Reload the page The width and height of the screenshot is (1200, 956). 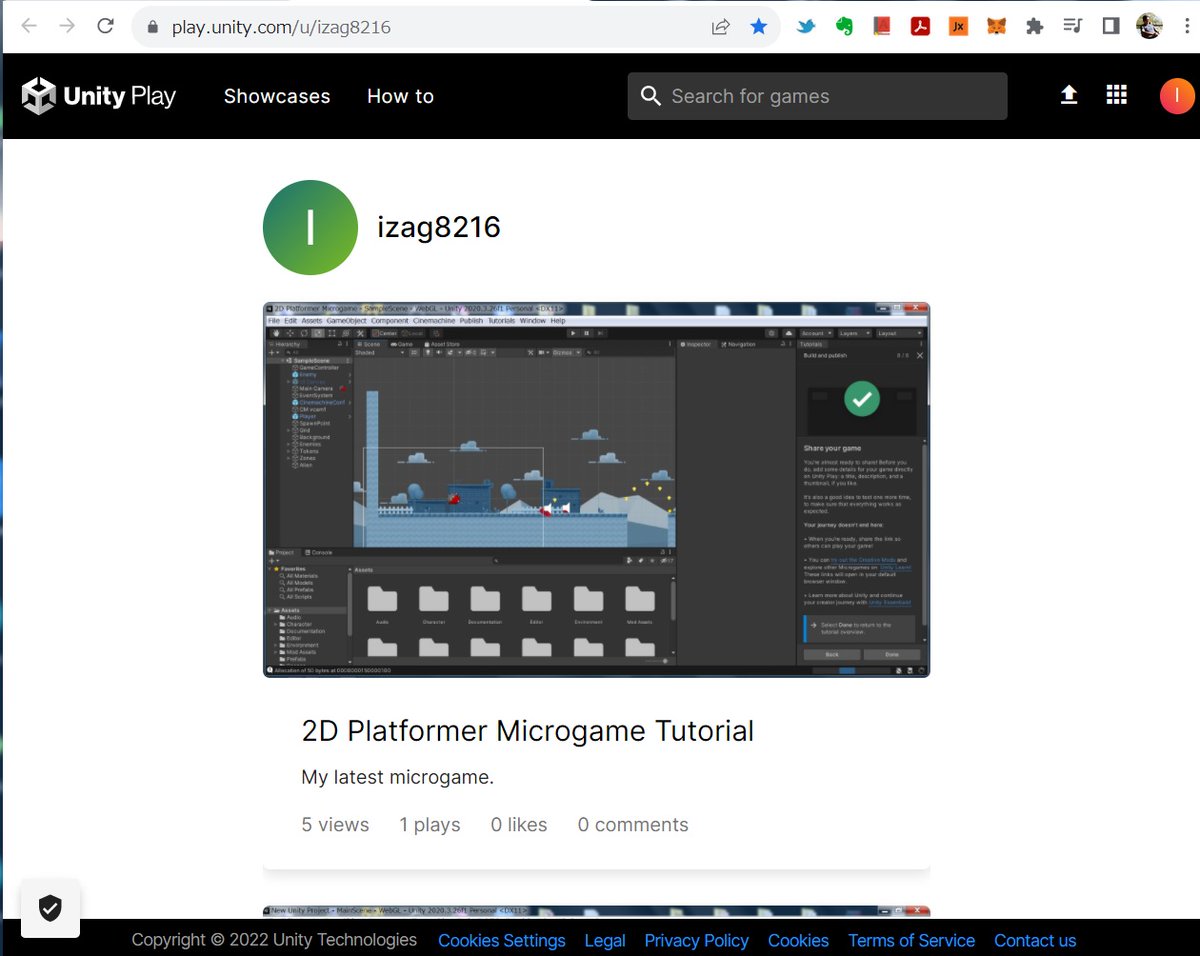click(105, 26)
